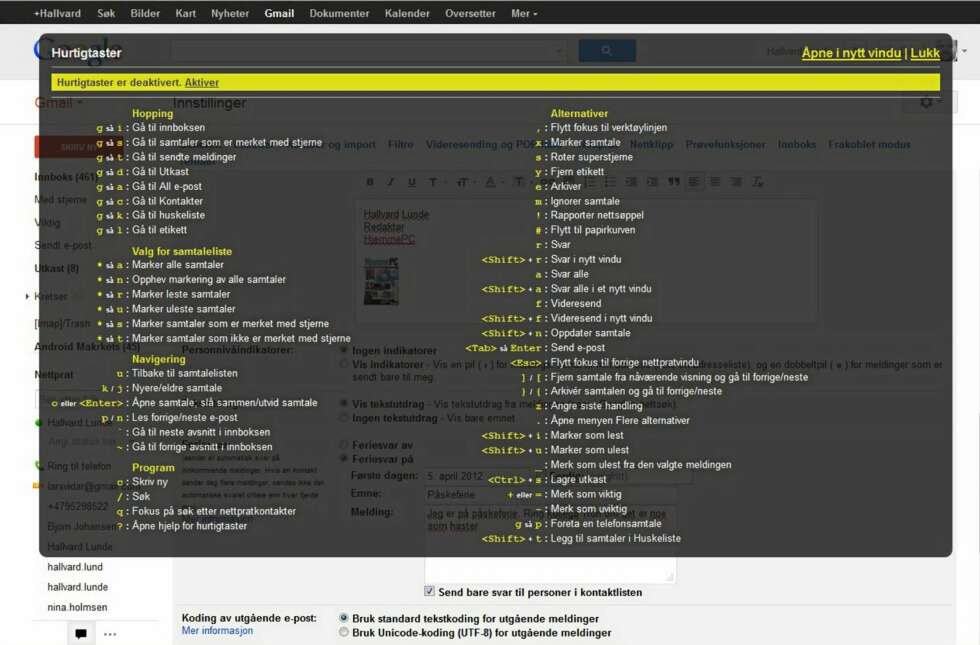The image size is (980, 645).
Task: Click the 'Åpne hjelp for hurtigtaster' row
Action: 182,526
